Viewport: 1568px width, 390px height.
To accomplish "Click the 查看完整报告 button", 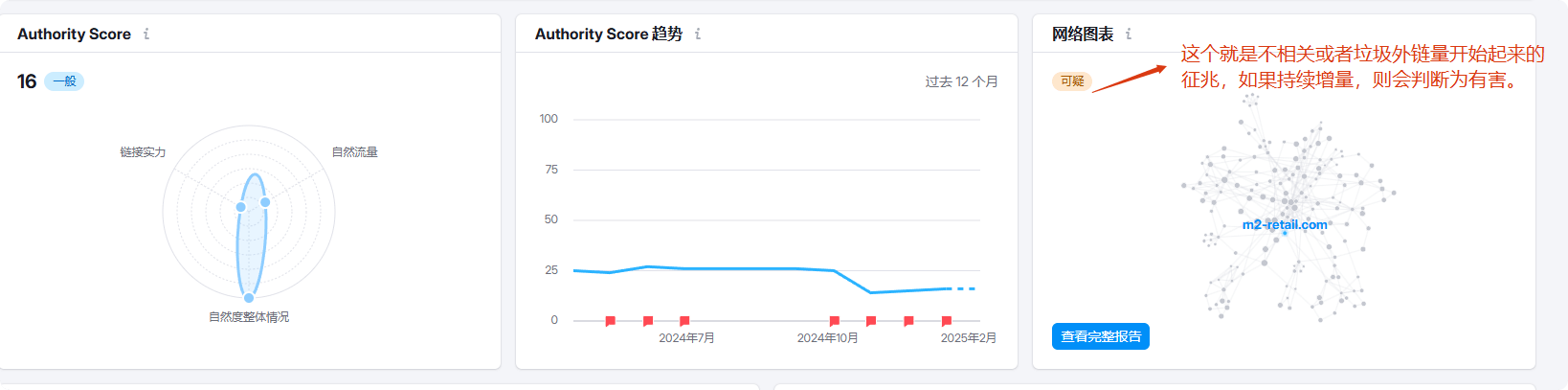I will 1101,336.
